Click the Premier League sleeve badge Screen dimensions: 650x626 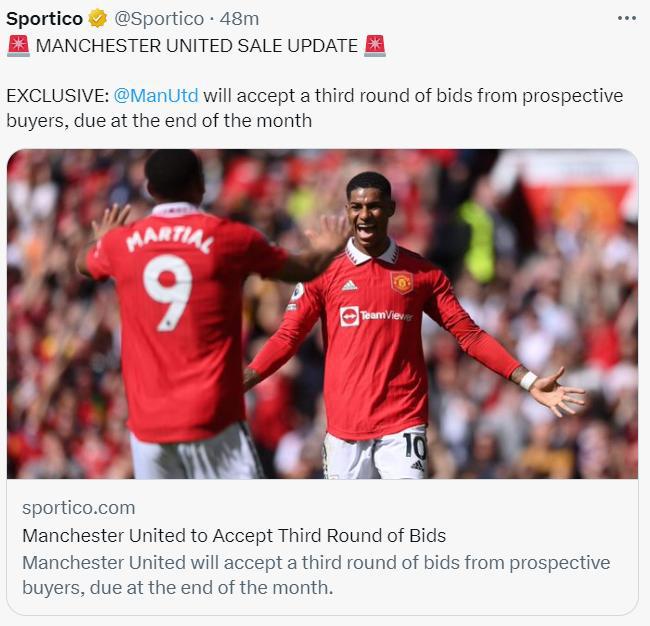[298, 292]
